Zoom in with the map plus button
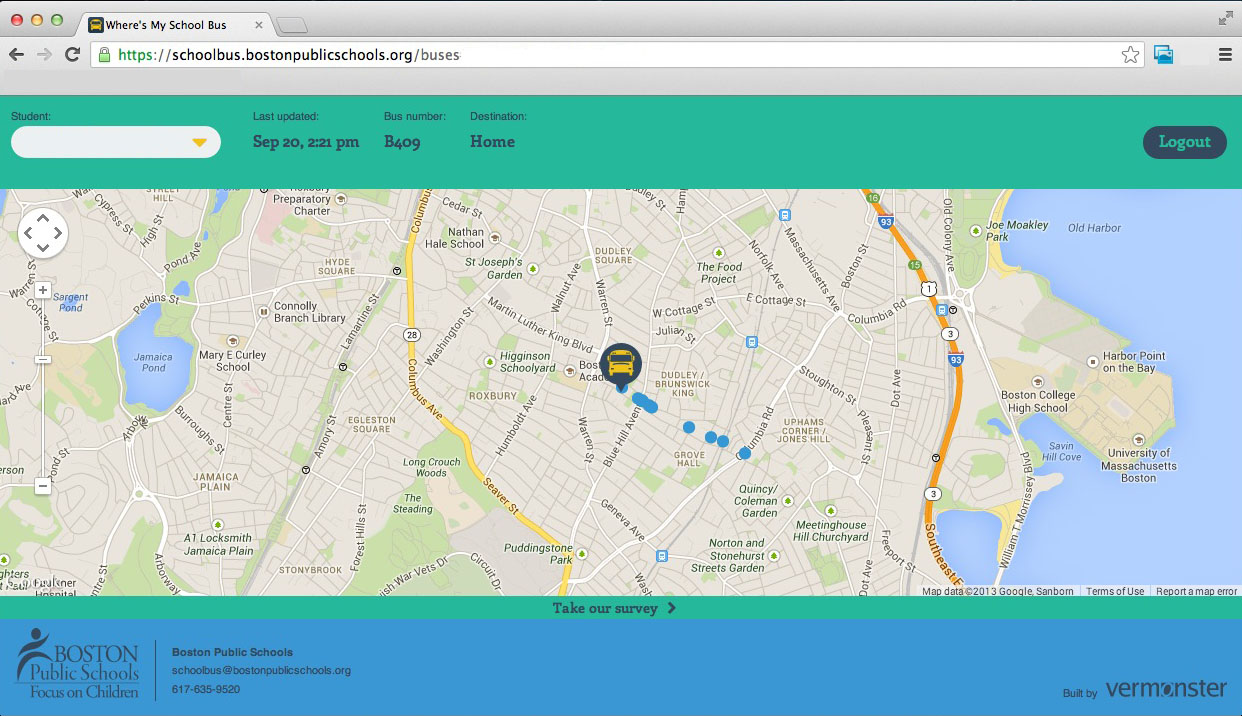 pyautogui.click(x=43, y=291)
